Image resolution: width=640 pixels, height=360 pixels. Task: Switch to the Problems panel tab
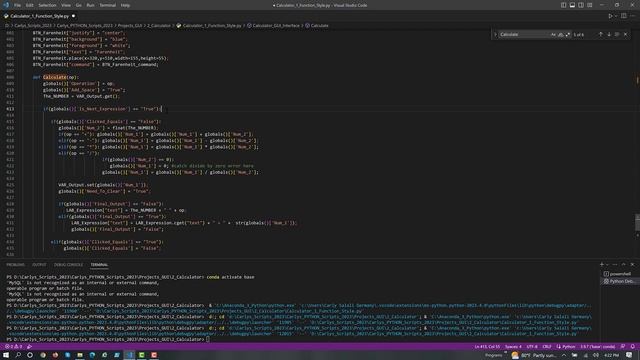15,265
